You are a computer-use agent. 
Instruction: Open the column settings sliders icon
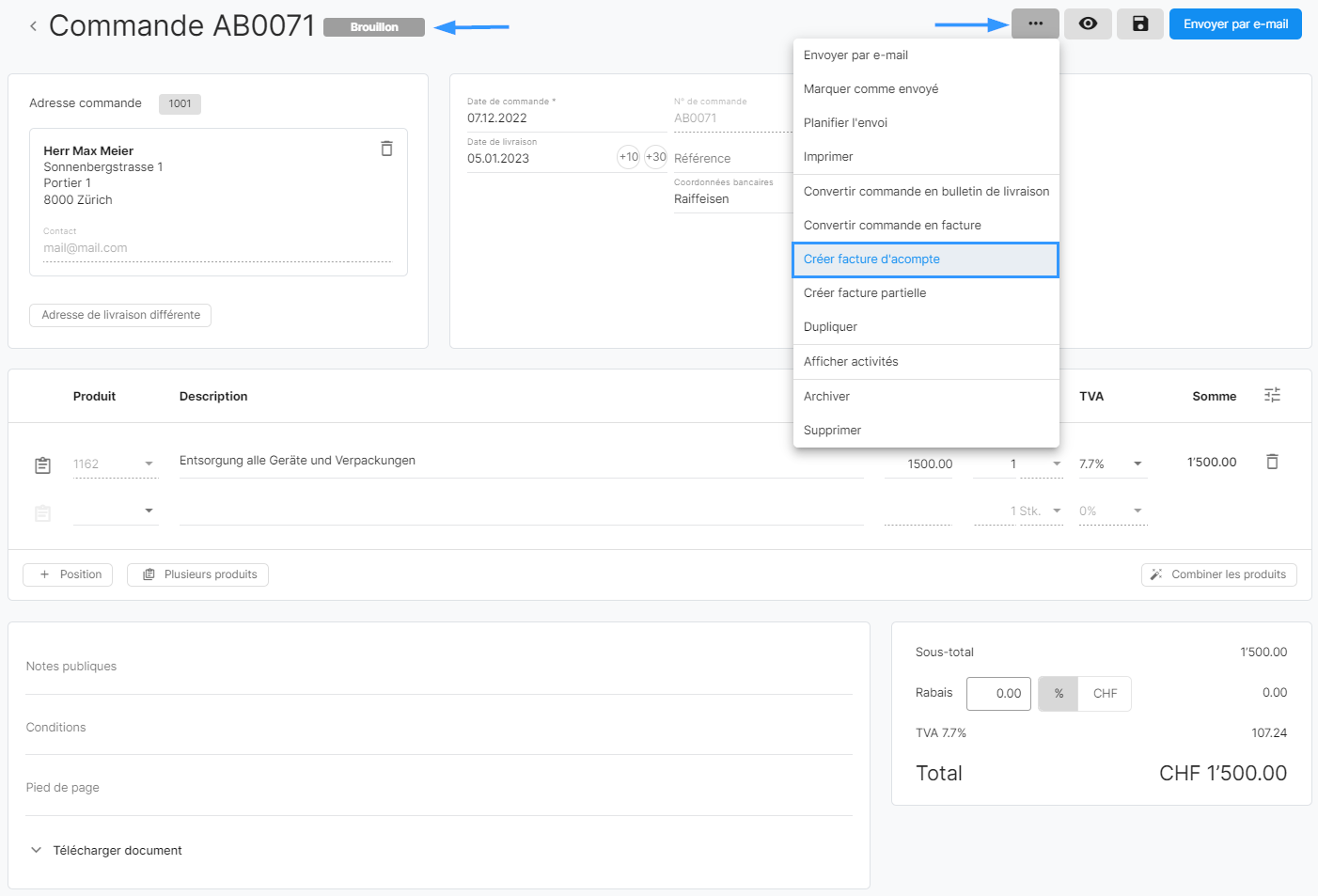click(x=1272, y=396)
